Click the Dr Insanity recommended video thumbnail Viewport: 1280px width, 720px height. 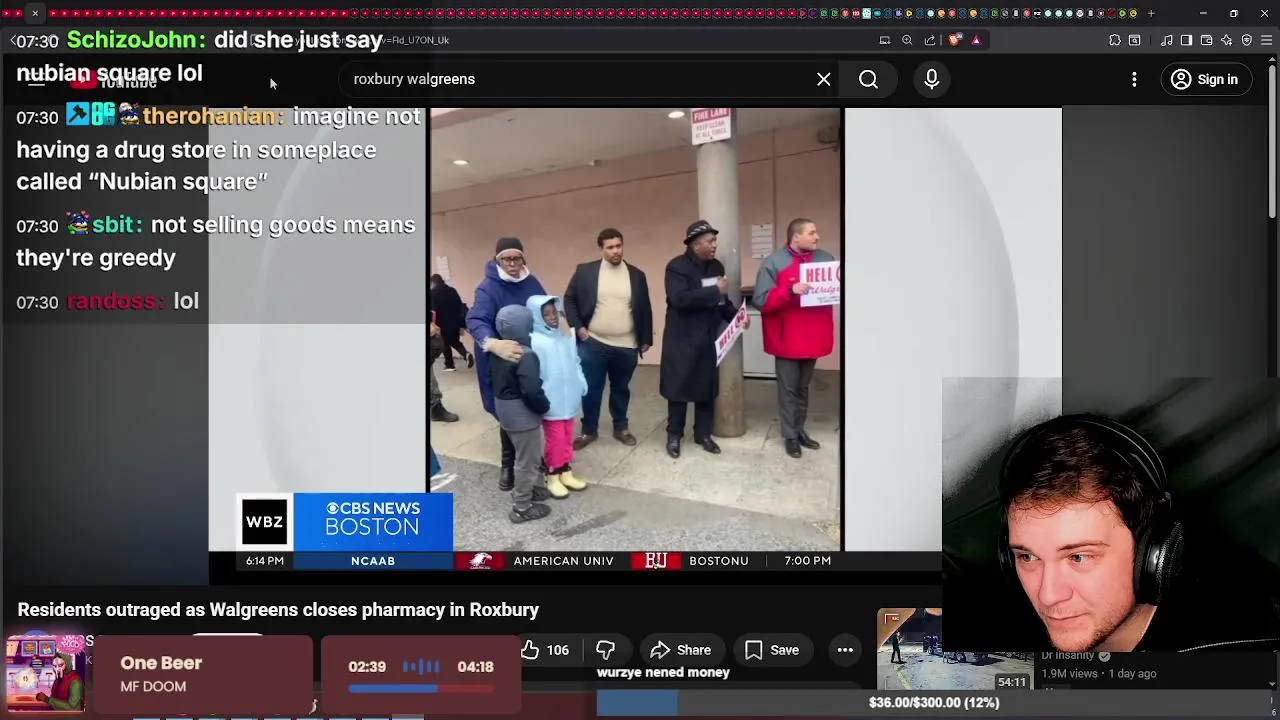954,650
